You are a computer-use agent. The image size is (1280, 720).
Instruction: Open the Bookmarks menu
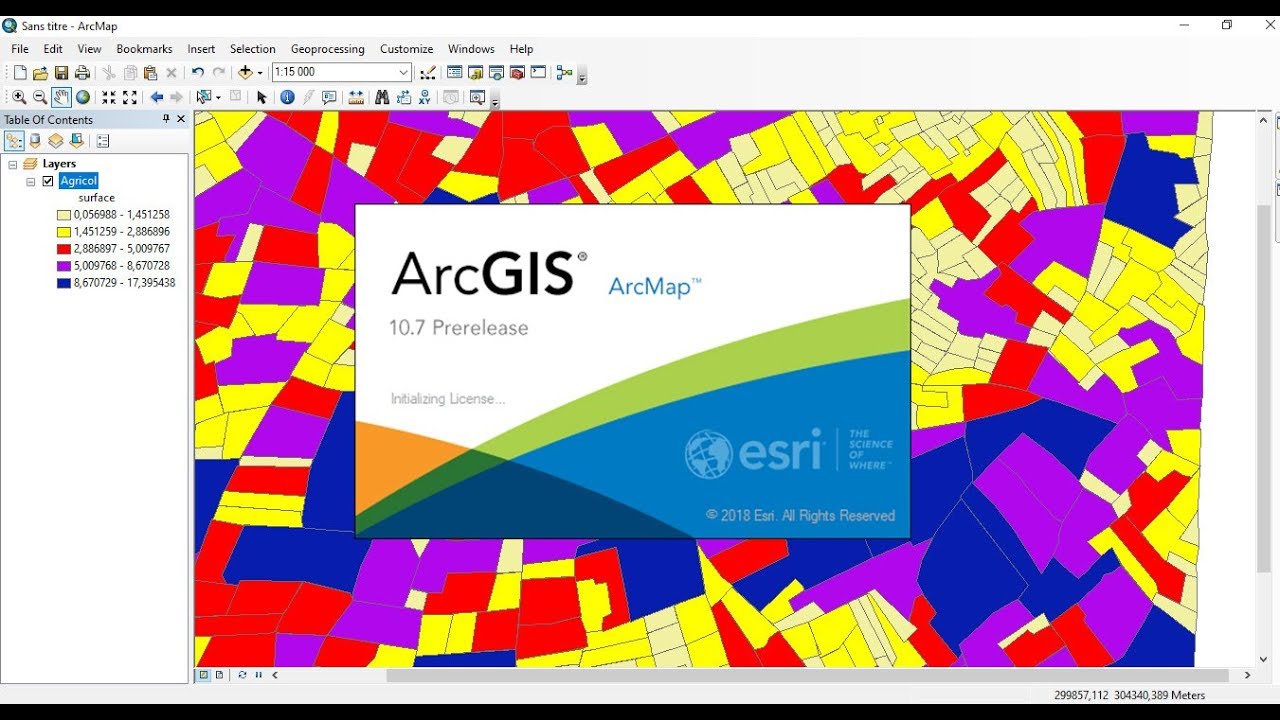(x=144, y=48)
